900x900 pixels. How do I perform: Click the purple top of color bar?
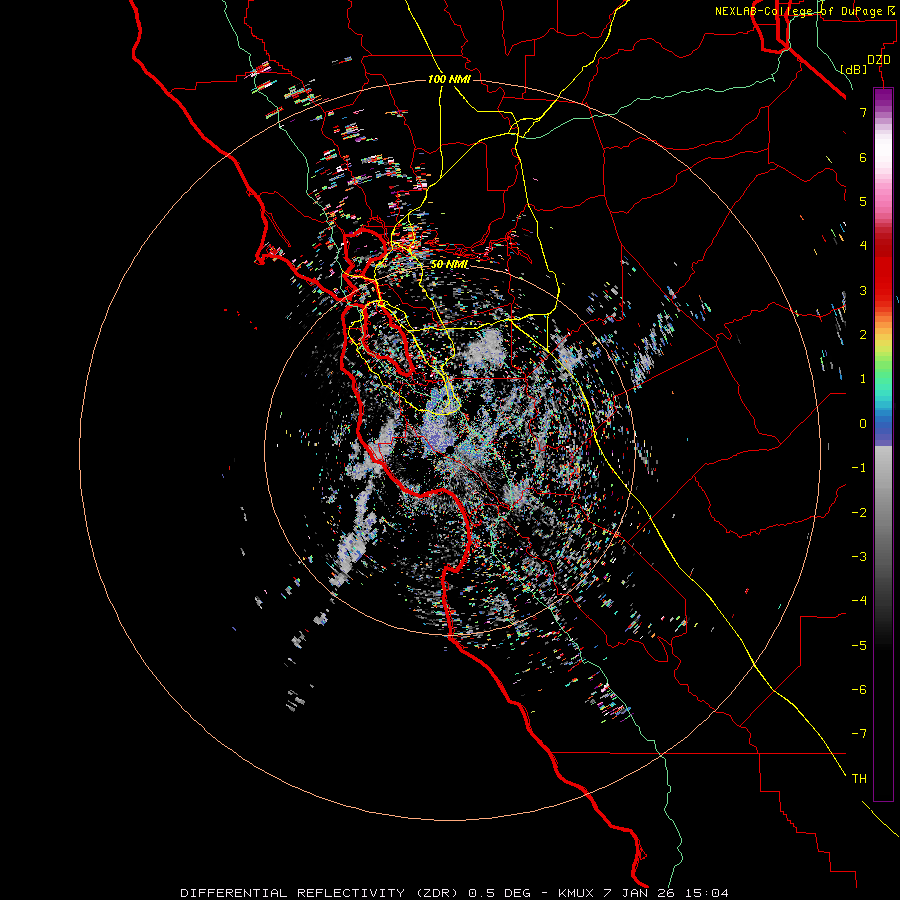(x=883, y=98)
